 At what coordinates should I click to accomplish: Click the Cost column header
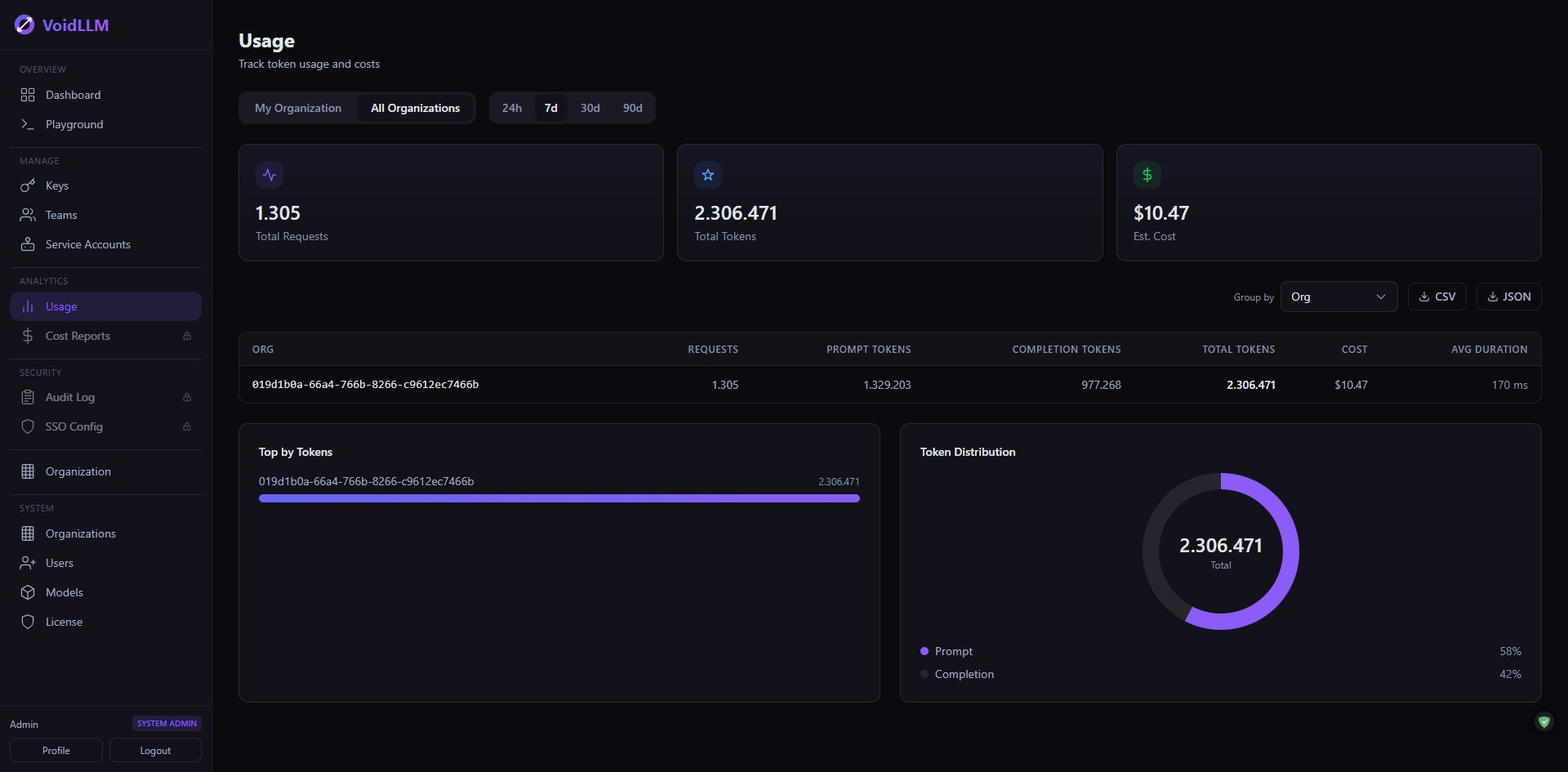[x=1354, y=349]
